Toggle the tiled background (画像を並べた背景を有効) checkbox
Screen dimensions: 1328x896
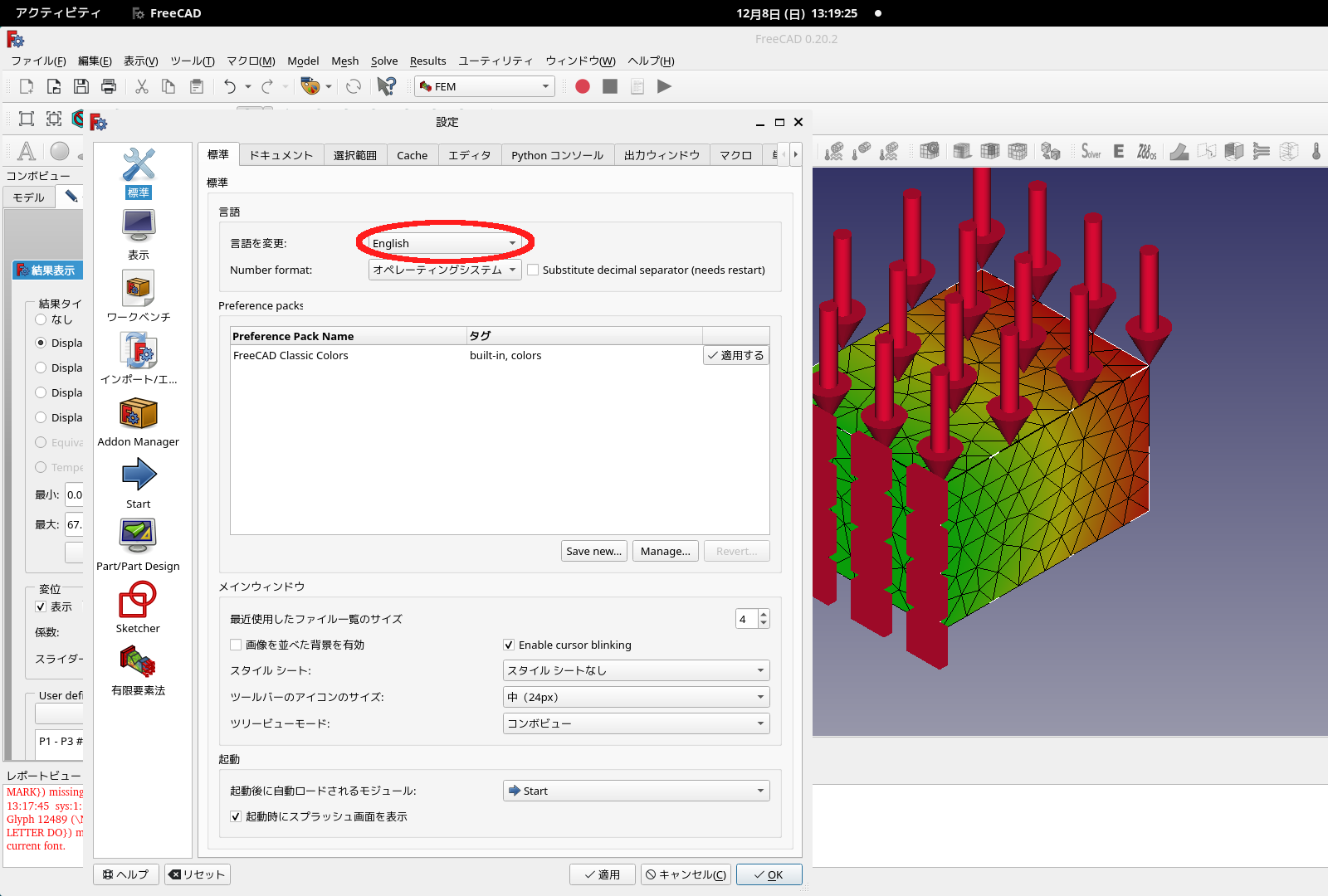click(236, 645)
